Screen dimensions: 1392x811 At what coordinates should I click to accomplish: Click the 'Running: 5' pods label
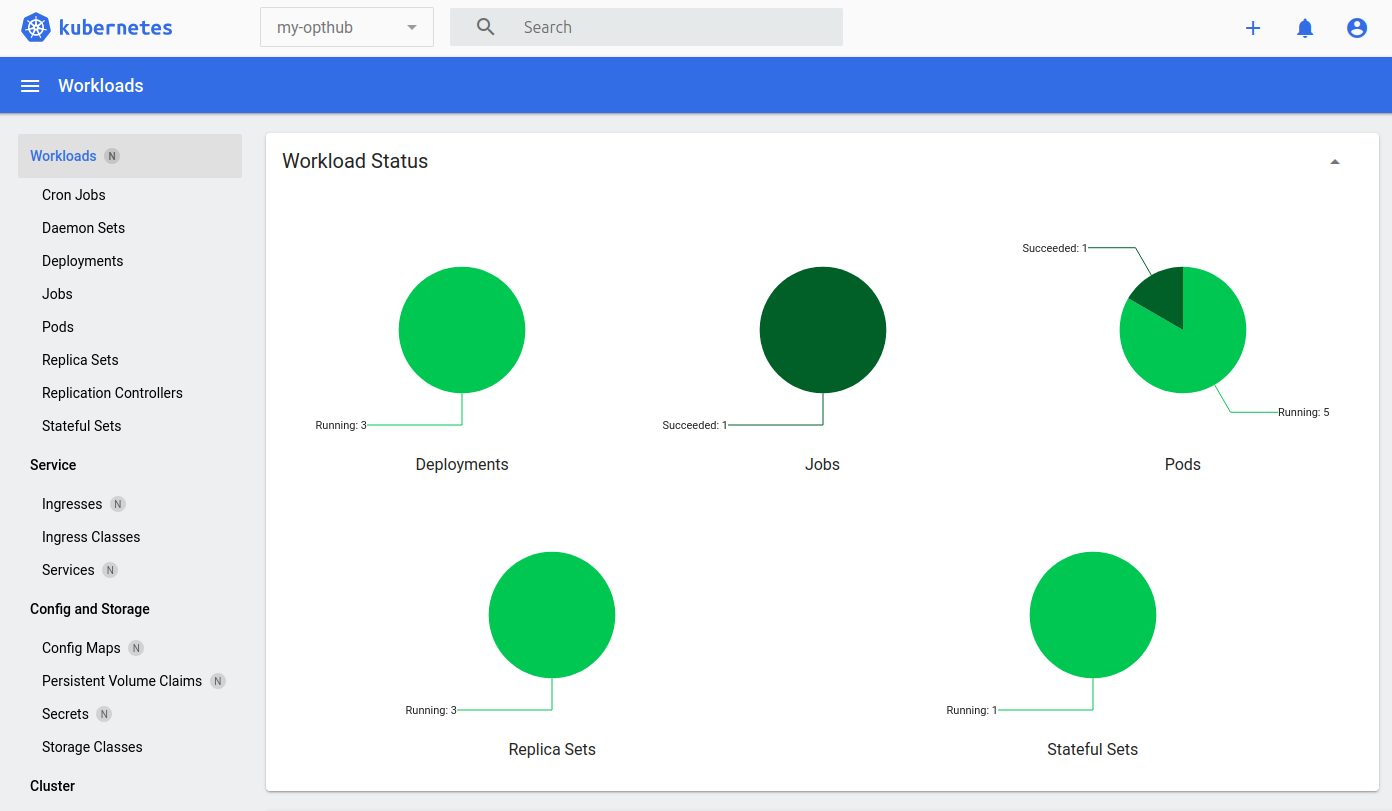point(1304,412)
